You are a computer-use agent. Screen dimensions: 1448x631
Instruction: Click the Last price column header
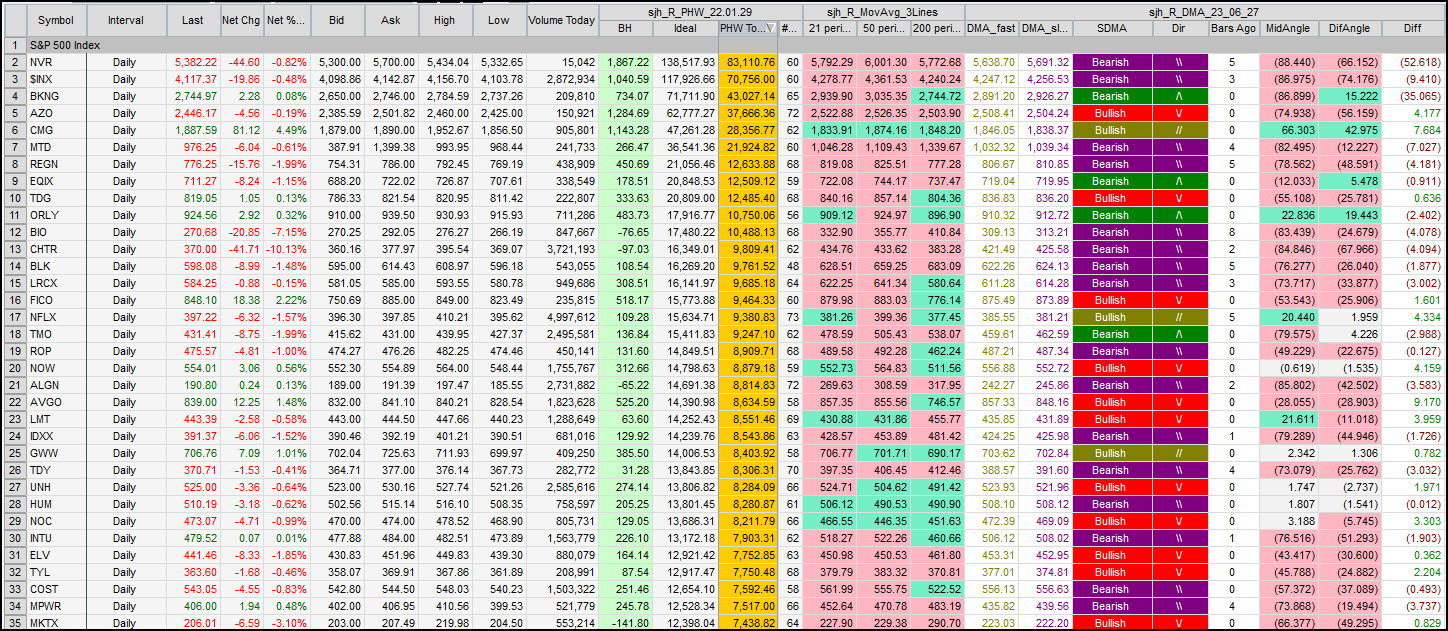click(x=192, y=20)
